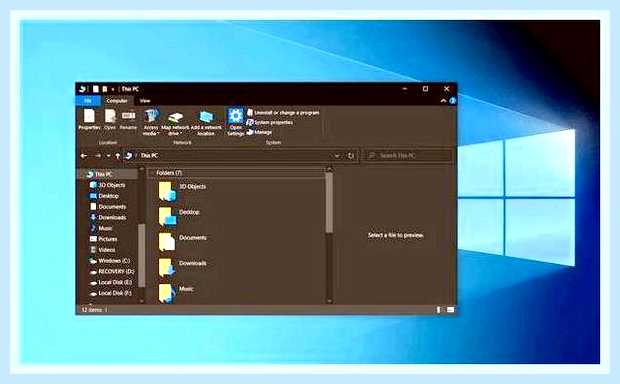Select the 3D Objects folder icon
Screen dimensions: 620x384
[167, 191]
